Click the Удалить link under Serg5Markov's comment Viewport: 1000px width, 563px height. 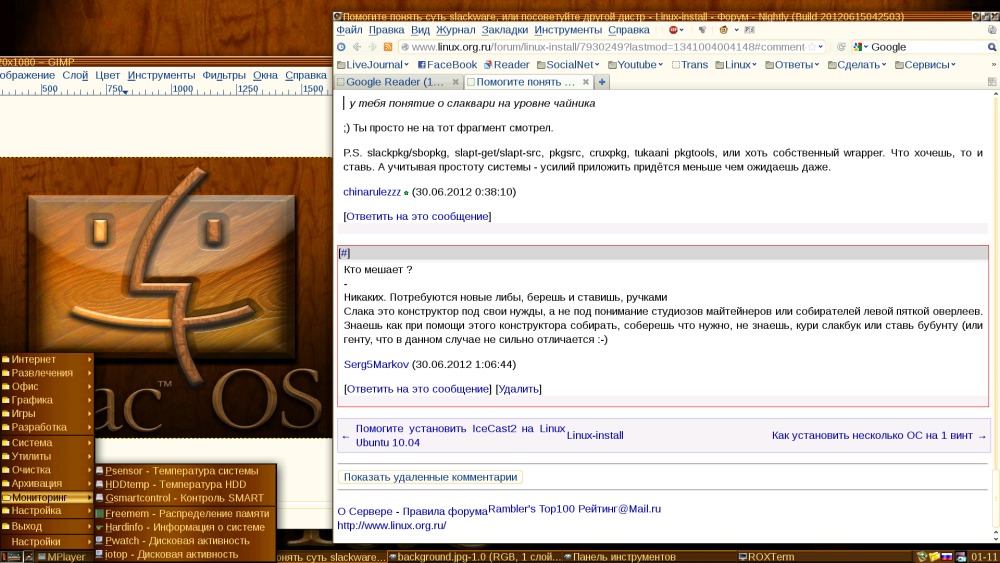click(x=518, y=388)
